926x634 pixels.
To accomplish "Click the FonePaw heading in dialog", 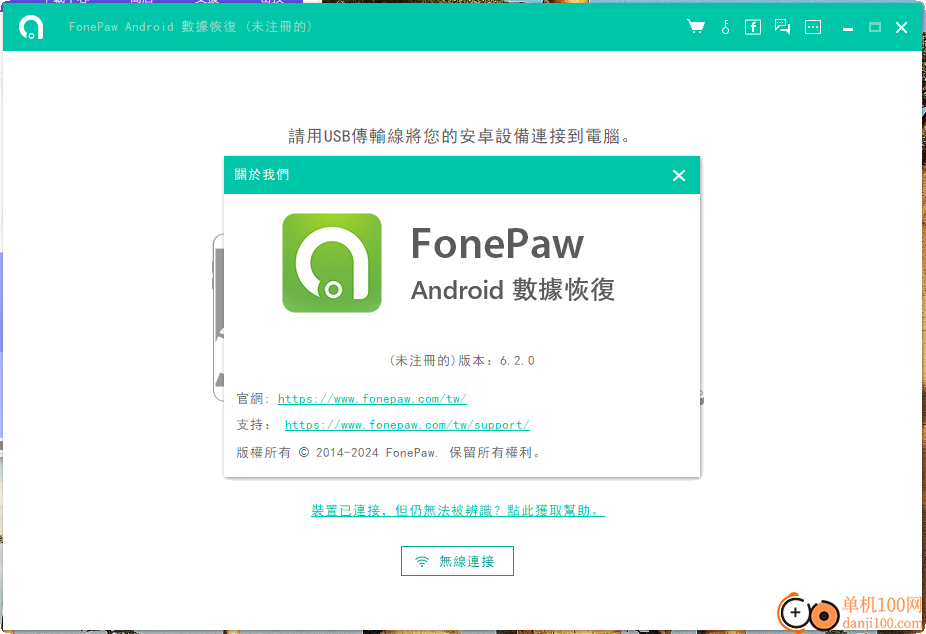I will (x=497, y=244).
